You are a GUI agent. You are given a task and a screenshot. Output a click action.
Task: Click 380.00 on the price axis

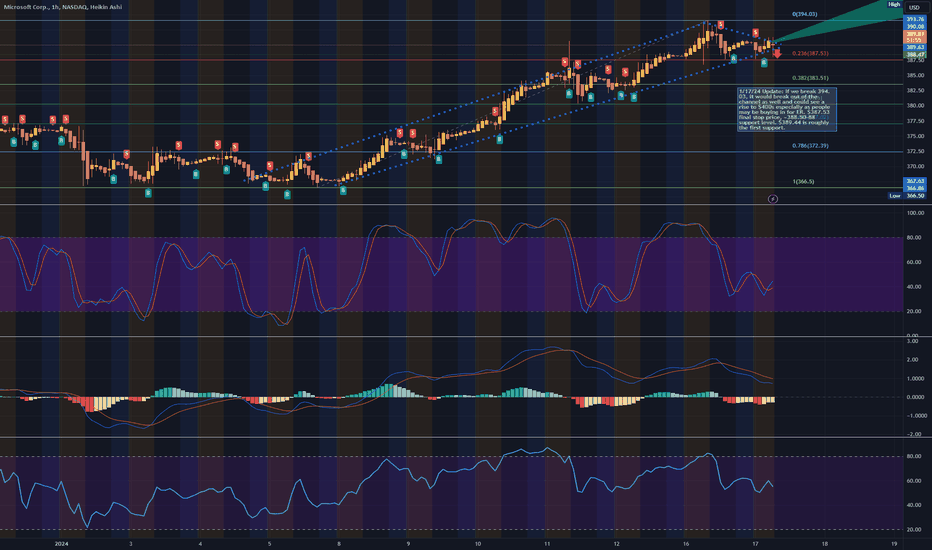click(x=915, y=106)
